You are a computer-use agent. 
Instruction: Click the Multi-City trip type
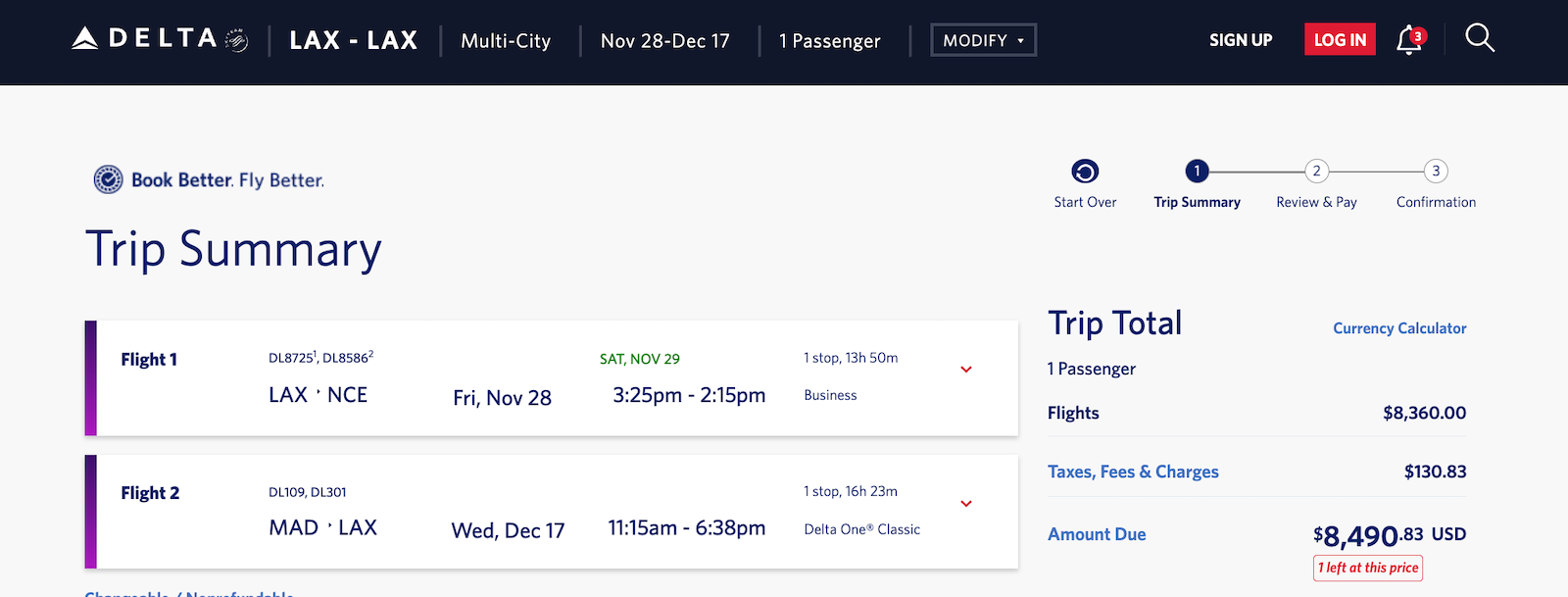point(506,41)
